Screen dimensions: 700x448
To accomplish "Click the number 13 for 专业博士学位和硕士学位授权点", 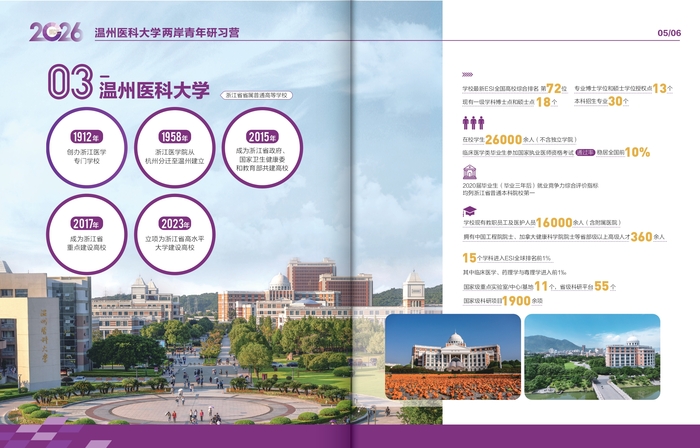I will [659, 88].
